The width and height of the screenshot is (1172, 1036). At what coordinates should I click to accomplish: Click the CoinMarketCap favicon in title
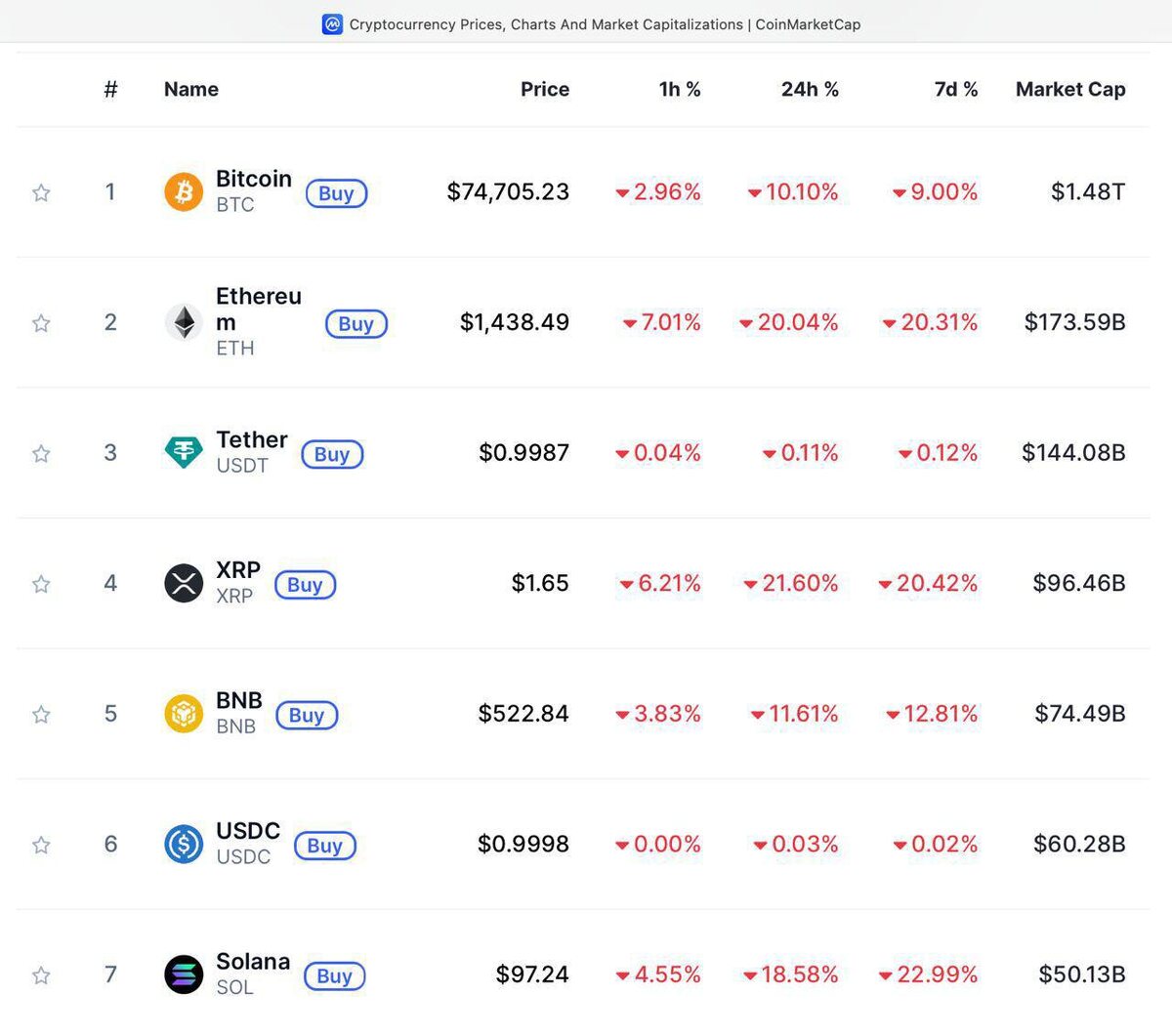(x=332, y=24)
